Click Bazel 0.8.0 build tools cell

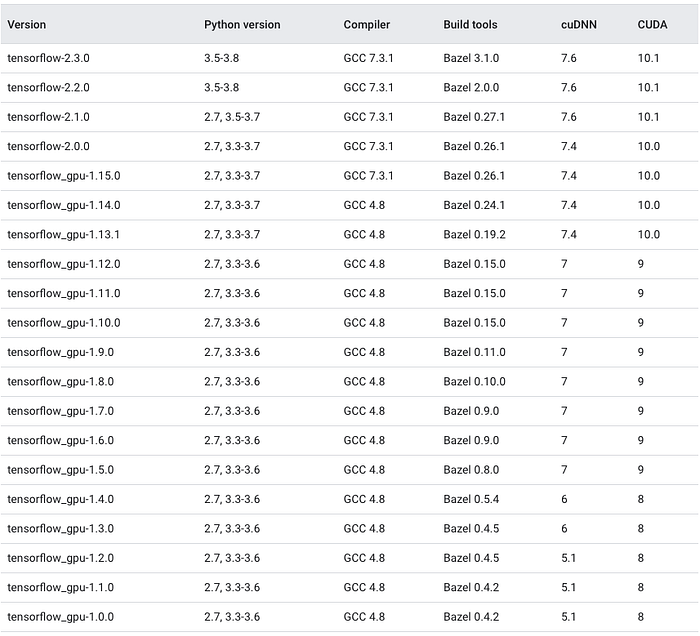471,470
